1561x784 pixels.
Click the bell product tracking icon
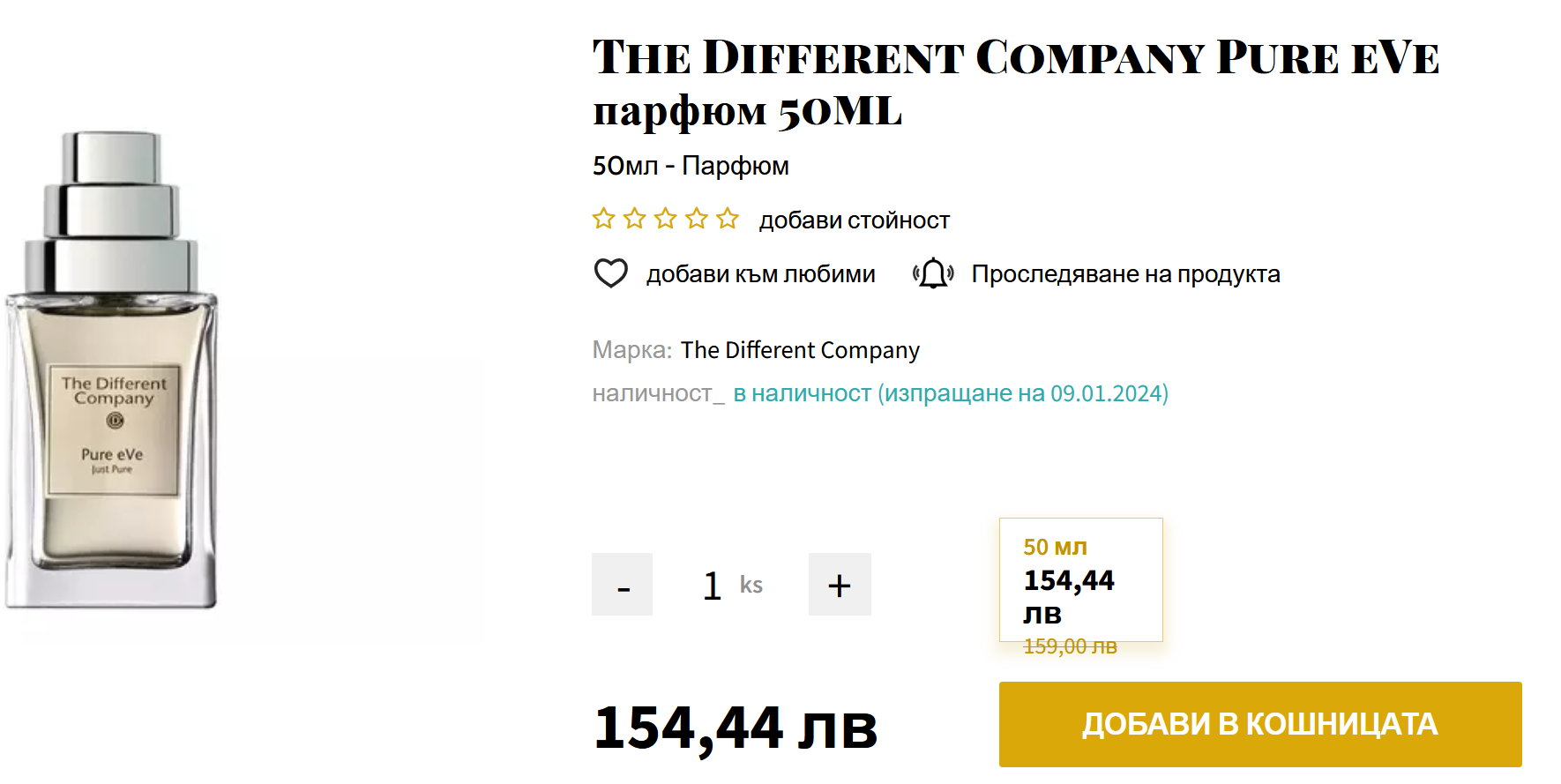932,273
